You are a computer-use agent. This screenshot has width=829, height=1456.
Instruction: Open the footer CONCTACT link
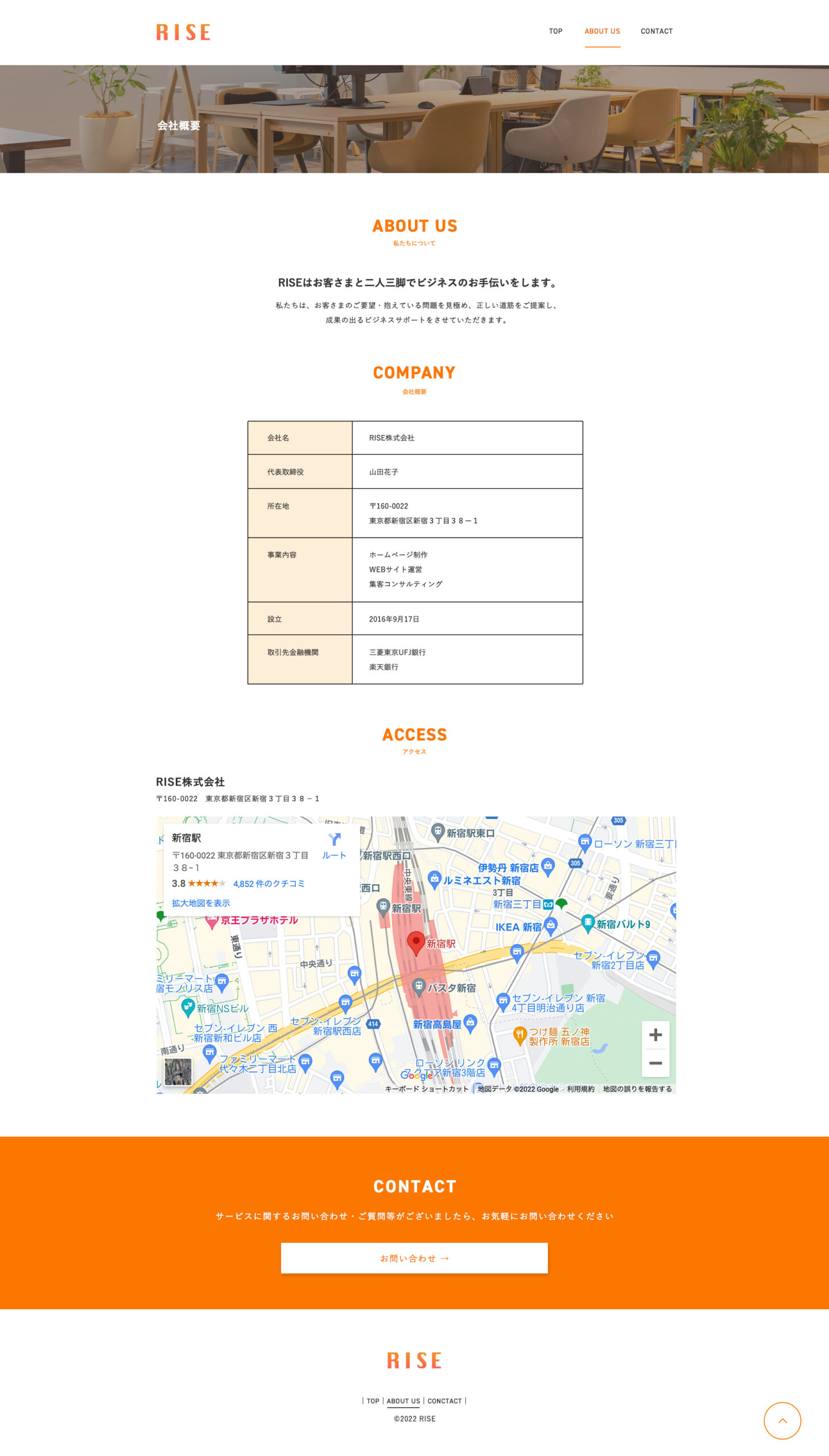pos(444,1401)
